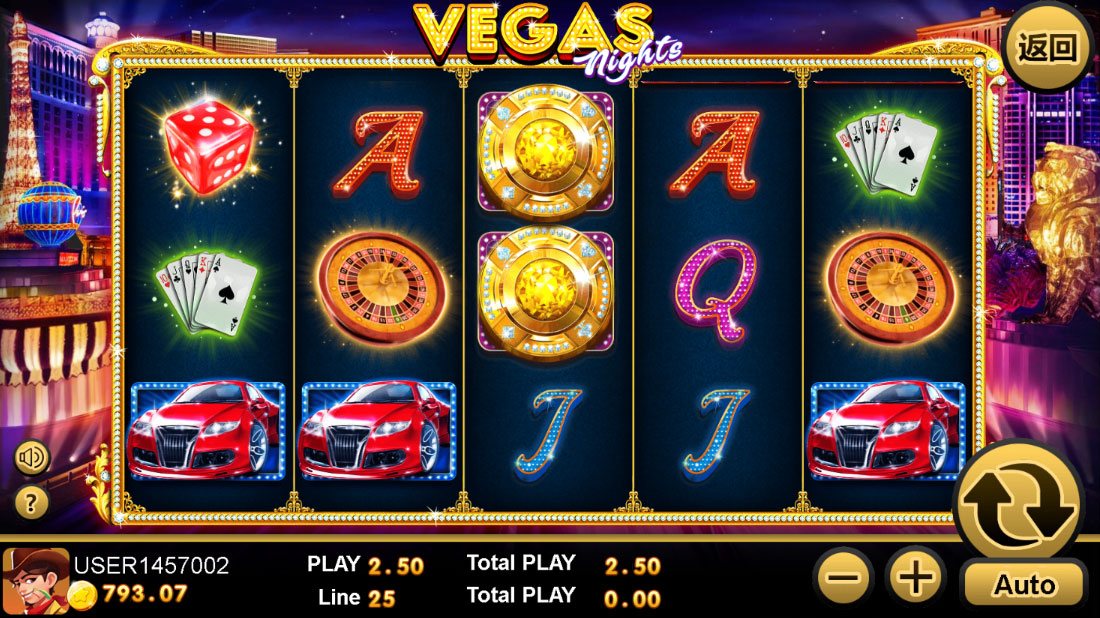
Task: Click the blue J in reel three
Action: [x=549, y=431]
